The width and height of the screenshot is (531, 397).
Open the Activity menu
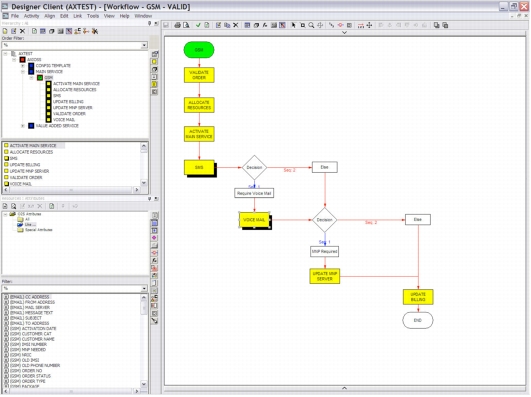31,16
